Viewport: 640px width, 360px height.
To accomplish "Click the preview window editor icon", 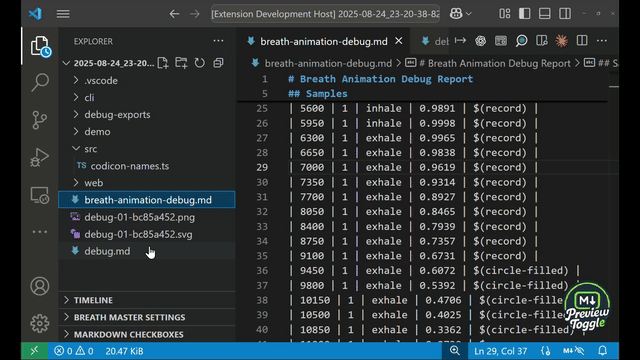I will (501, 40).
